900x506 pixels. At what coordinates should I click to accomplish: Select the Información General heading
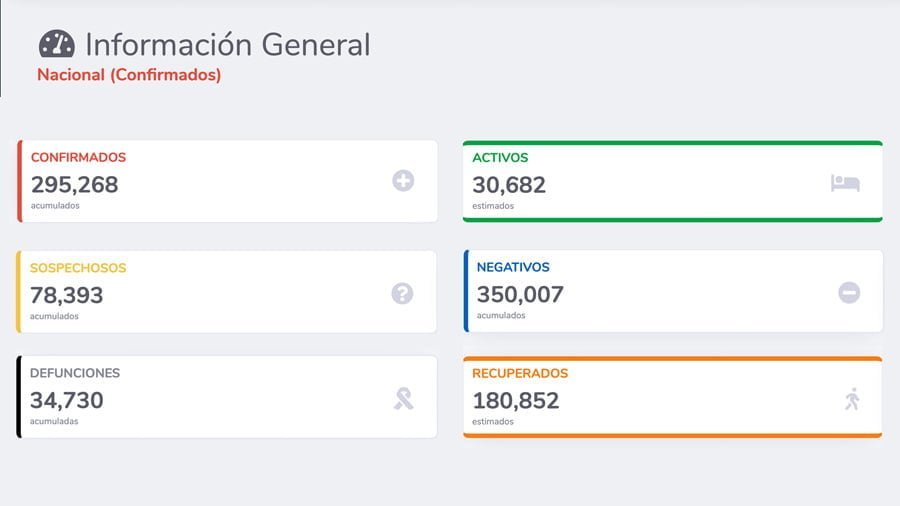pos(227,45)
